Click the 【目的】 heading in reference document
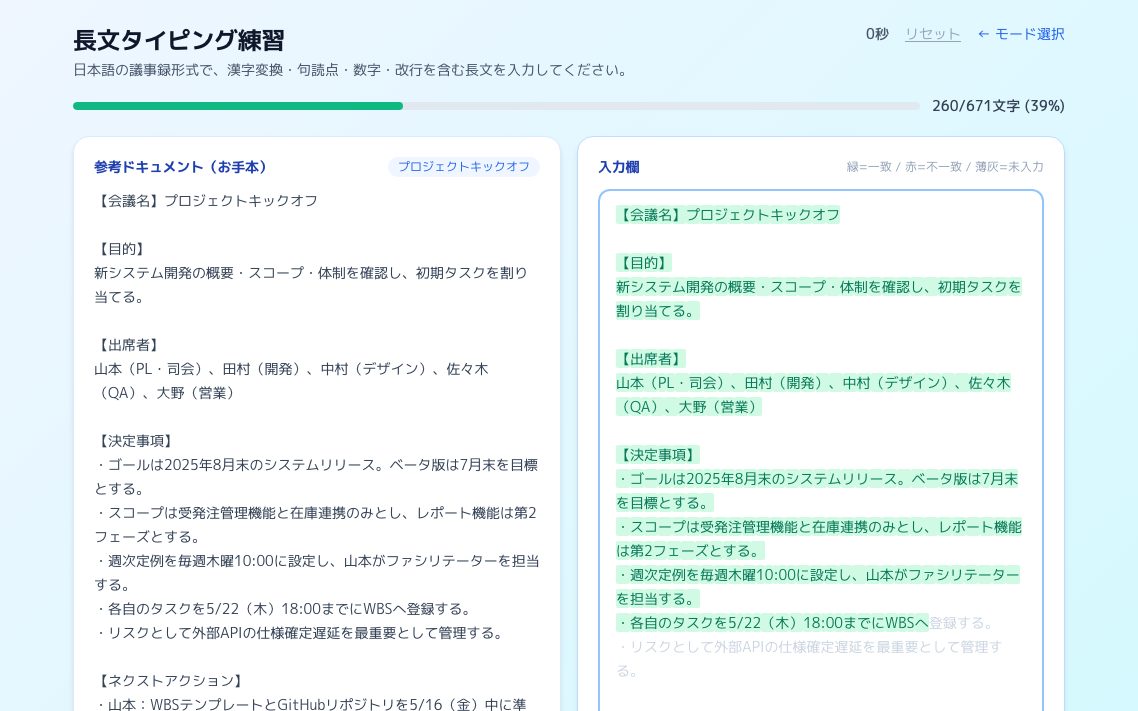Viewport: 1138px width, 711px height. 122,249
